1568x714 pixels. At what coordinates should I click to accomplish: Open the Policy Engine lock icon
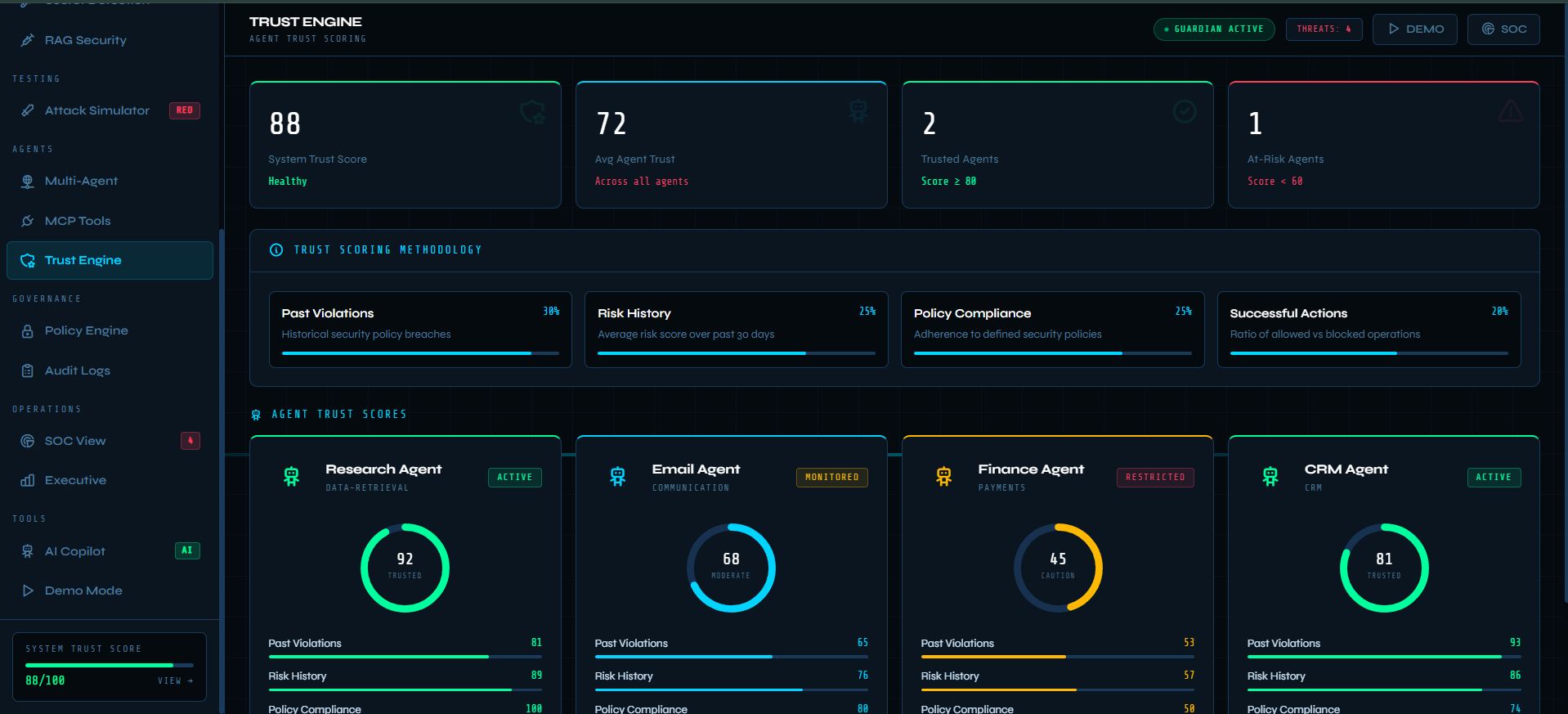tap(28, 330)
